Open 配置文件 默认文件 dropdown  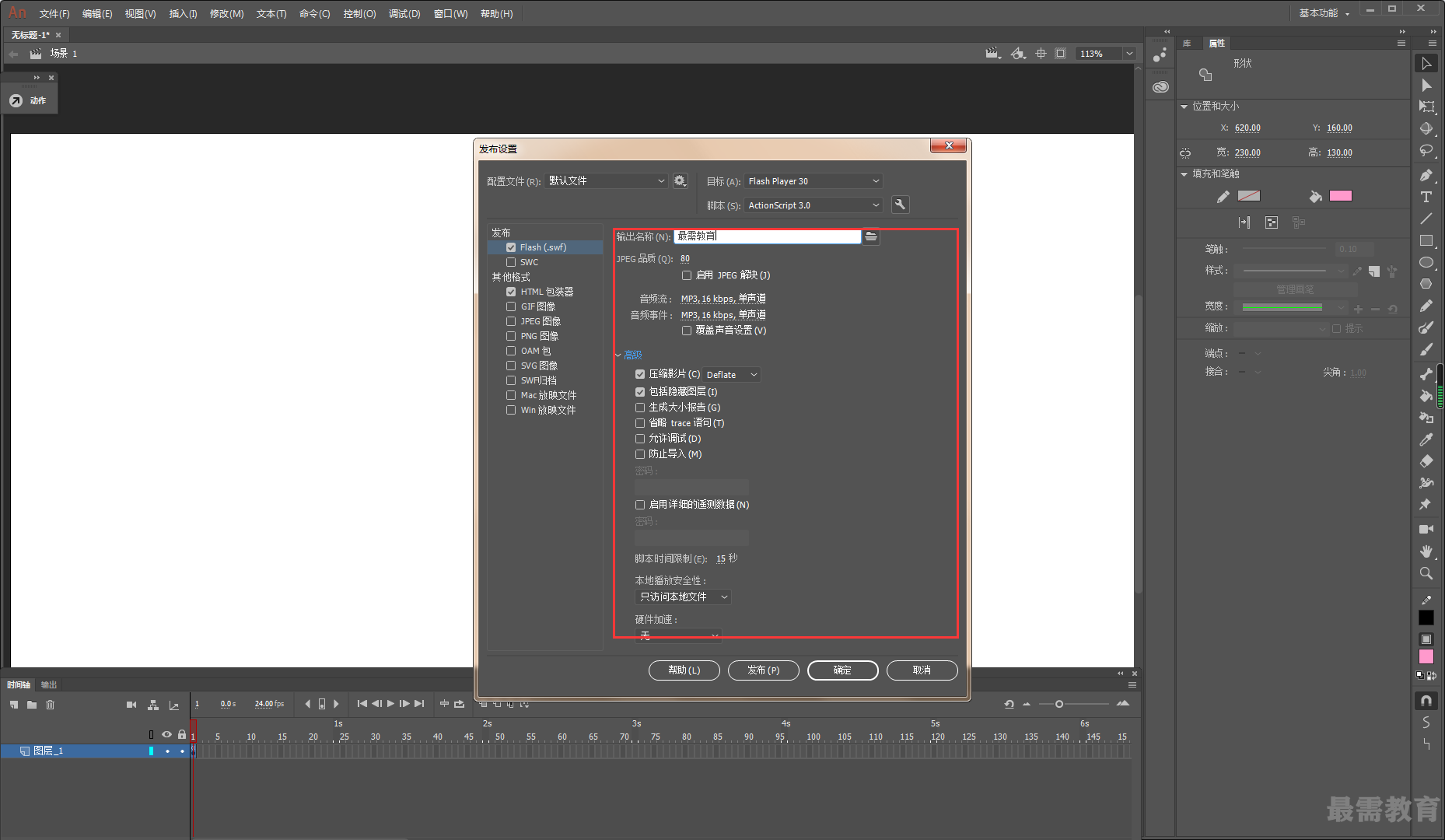pos(606,180)
